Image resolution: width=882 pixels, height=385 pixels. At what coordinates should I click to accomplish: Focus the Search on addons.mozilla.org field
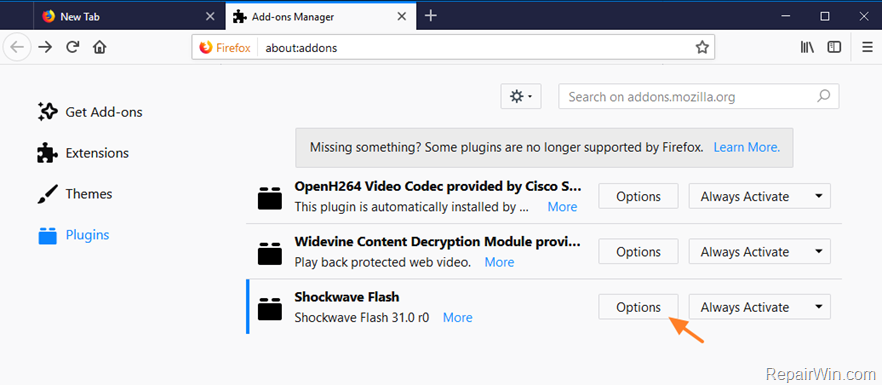(x=699, y=97)
